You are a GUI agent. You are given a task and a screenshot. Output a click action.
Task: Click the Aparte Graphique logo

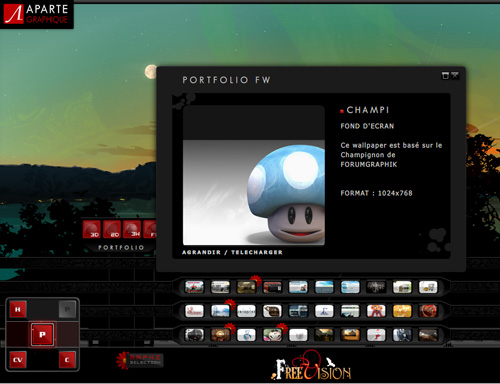36,14
